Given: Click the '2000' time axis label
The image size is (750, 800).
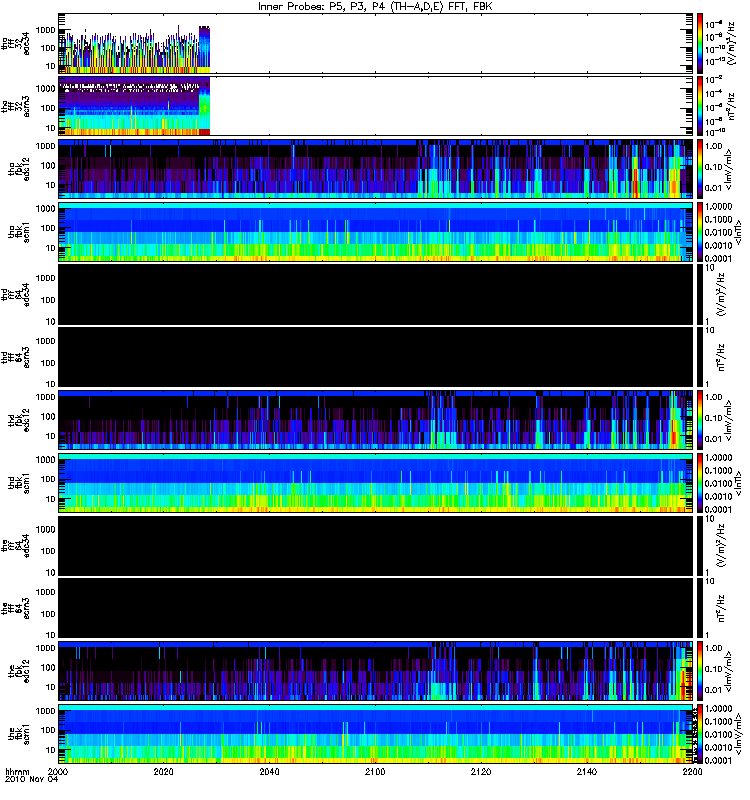Looking at the screenshot, I should click(x=58, y=771).
